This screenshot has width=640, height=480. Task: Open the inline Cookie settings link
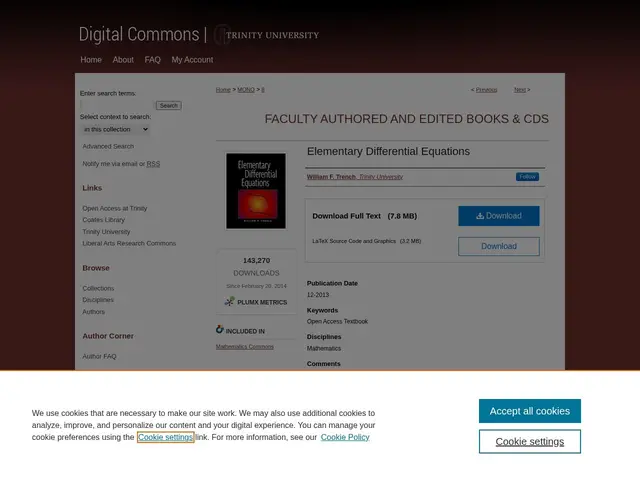pyautogui.click(x=165, y=437)
